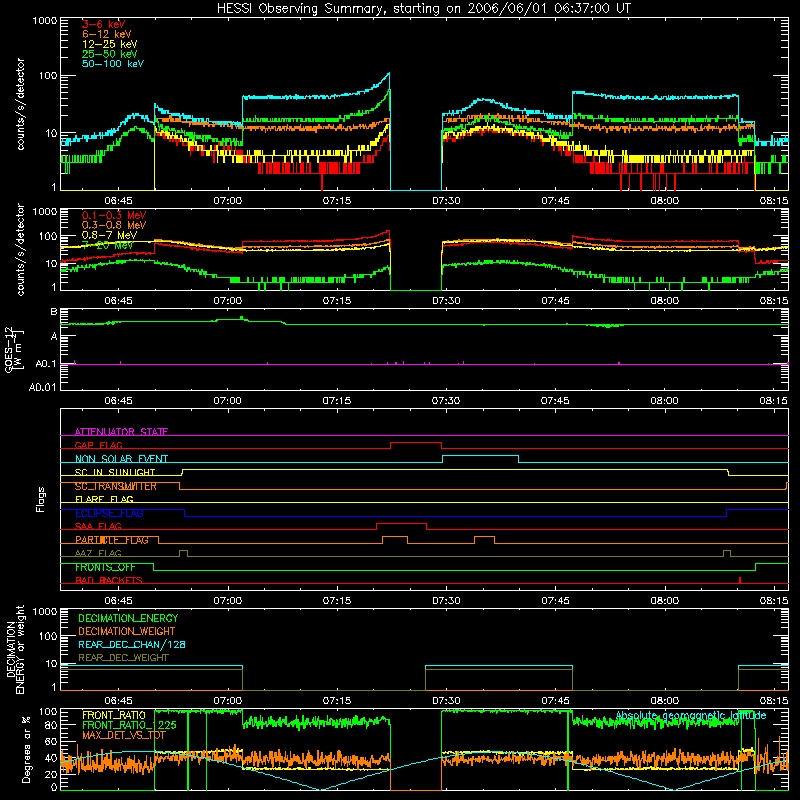800x800 pixels.
Task: Select the 50-100 keV legend label
Action: (x=113, y=64)
